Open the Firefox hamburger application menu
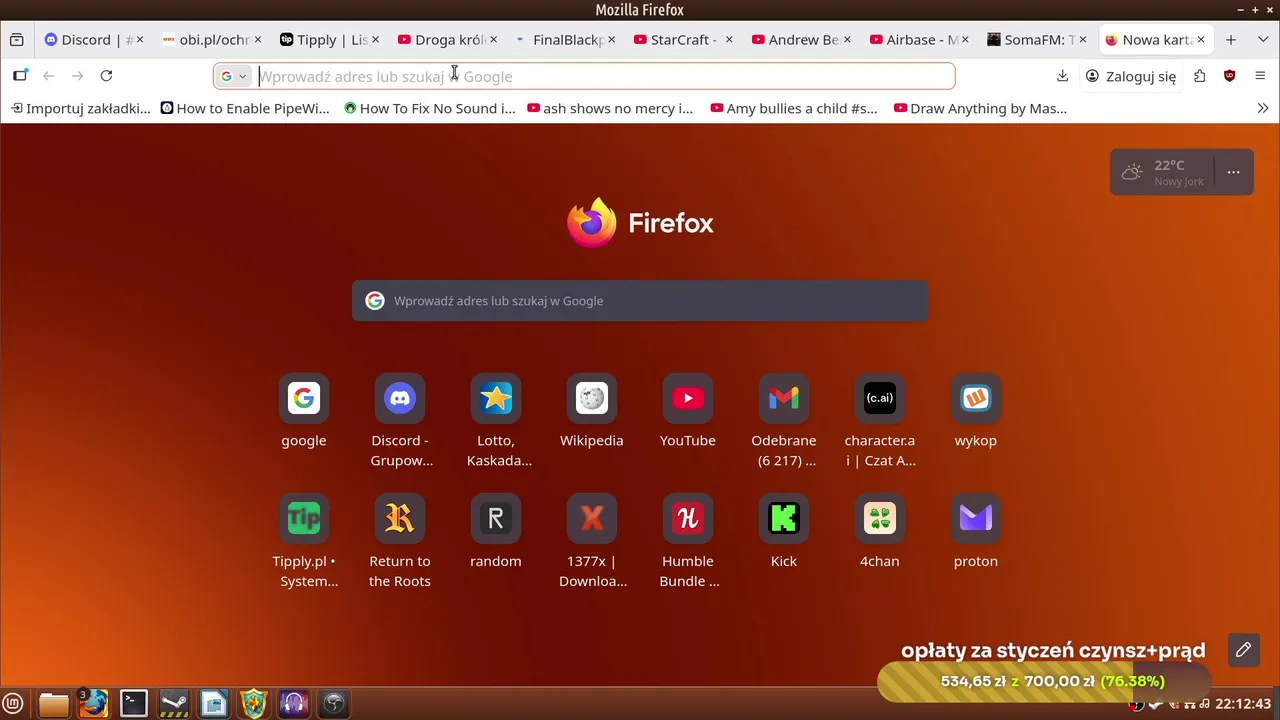Viewport: 1280px width, 720px height. (1260, 76)
